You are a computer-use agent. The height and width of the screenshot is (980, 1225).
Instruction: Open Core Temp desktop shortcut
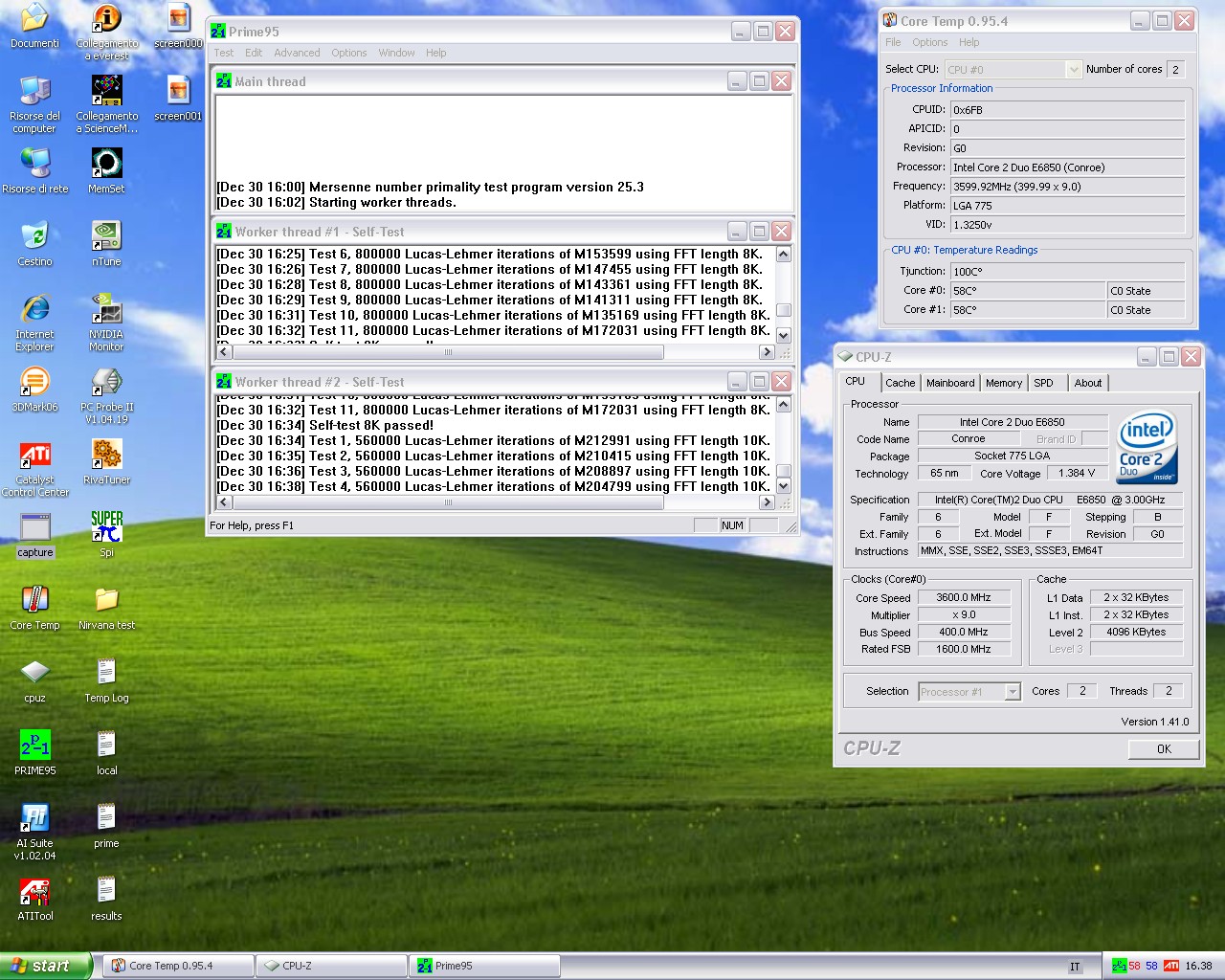(34, 608)
